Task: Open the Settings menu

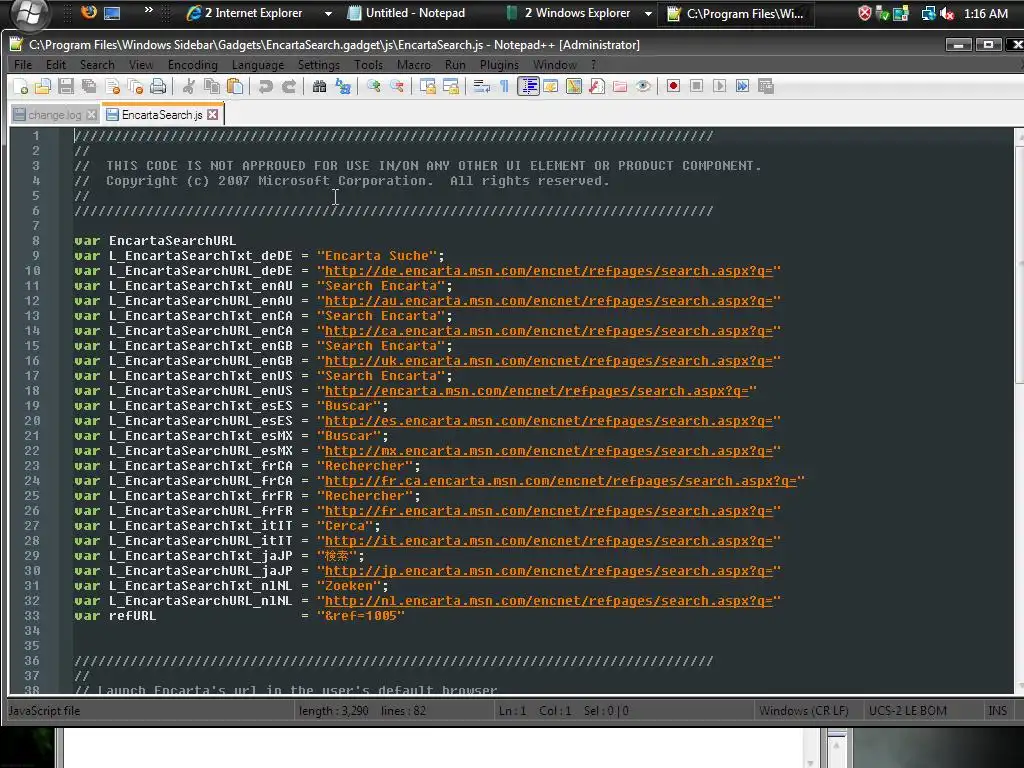Action: pyautogui.click(x=319, y=65)
